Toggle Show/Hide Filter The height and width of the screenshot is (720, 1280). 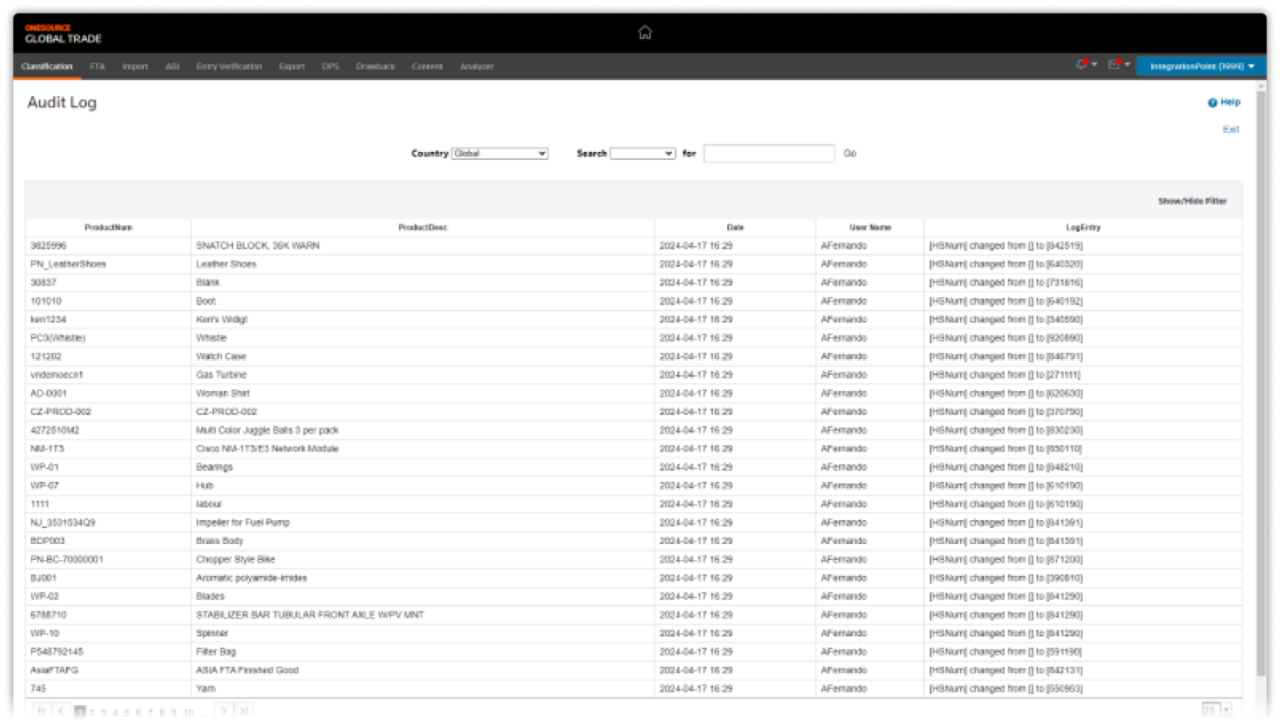(1192, 201)
